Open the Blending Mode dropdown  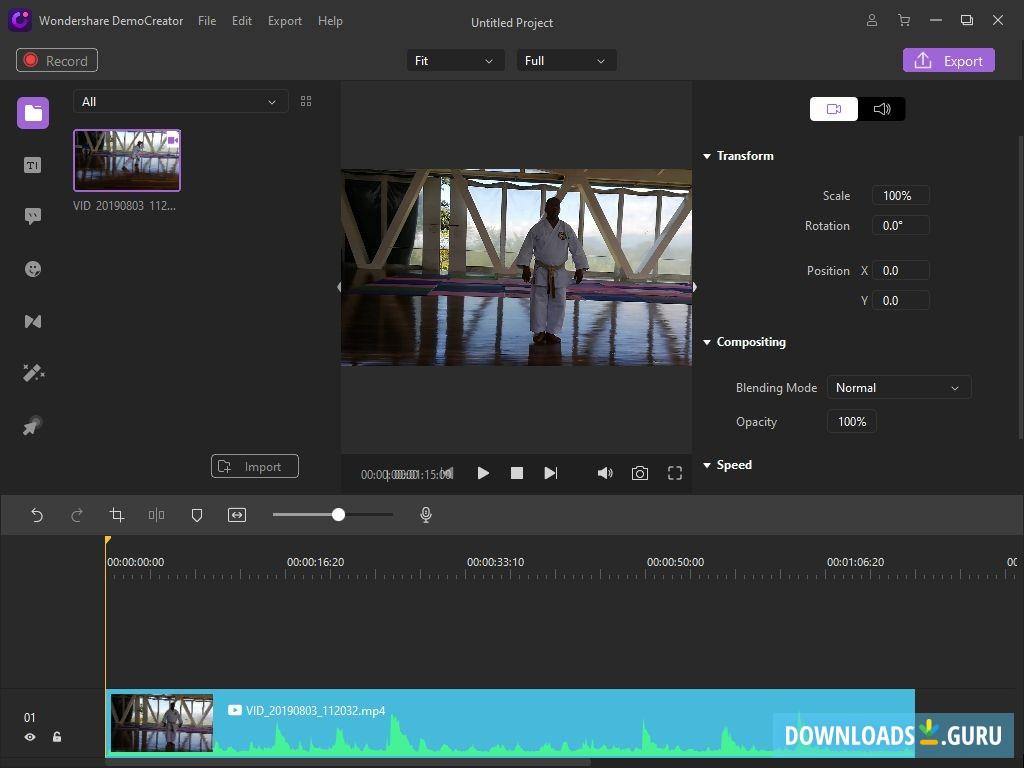(x=898, y=388)
